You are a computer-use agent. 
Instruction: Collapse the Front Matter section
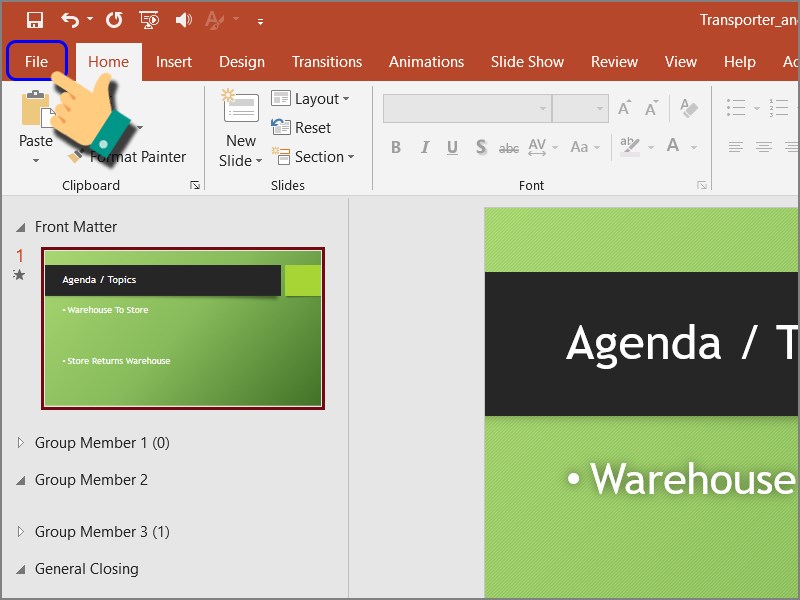click(x=22, y=227)
